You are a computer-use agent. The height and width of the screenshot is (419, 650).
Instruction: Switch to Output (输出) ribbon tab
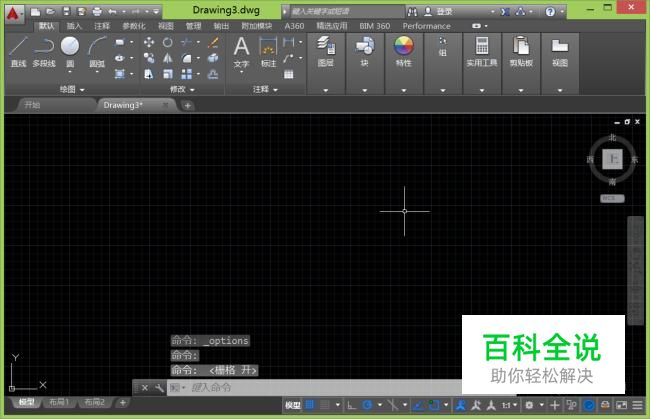221,26
